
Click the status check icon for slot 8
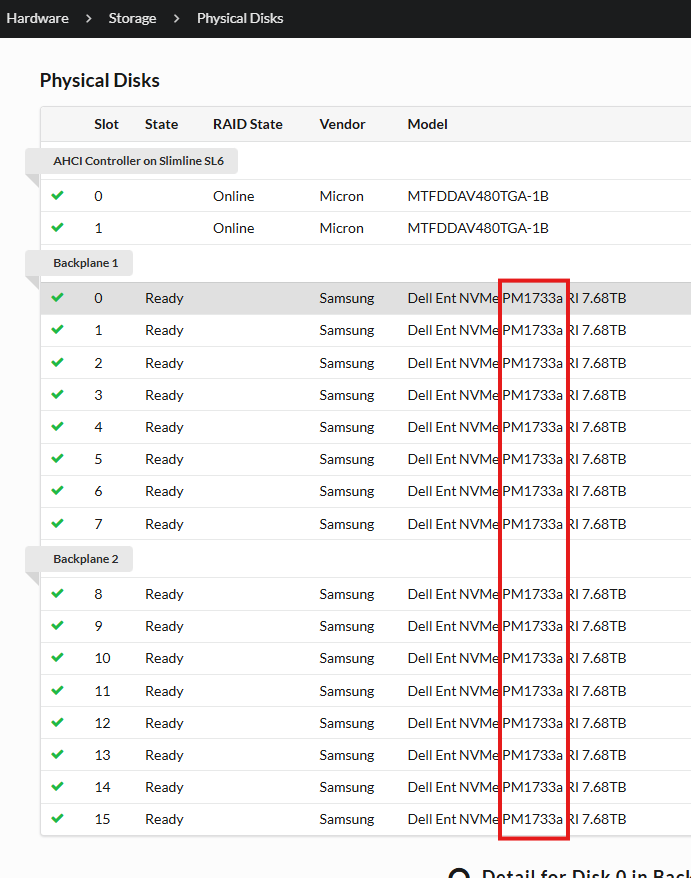pyautogui.click(x=57, y=593)
